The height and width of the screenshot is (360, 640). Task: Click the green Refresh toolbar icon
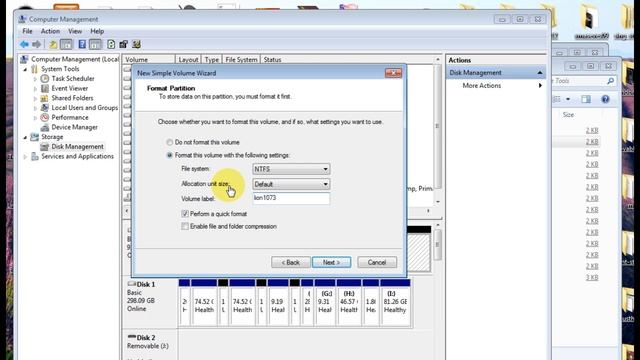[x=111, y=44]
